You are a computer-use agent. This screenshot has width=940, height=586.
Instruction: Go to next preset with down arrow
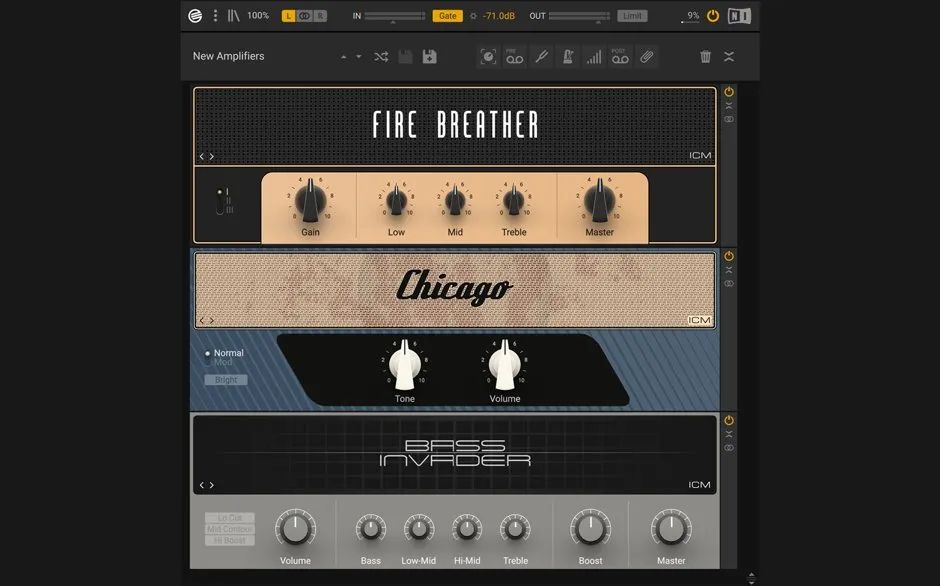[x=358, y=57]
